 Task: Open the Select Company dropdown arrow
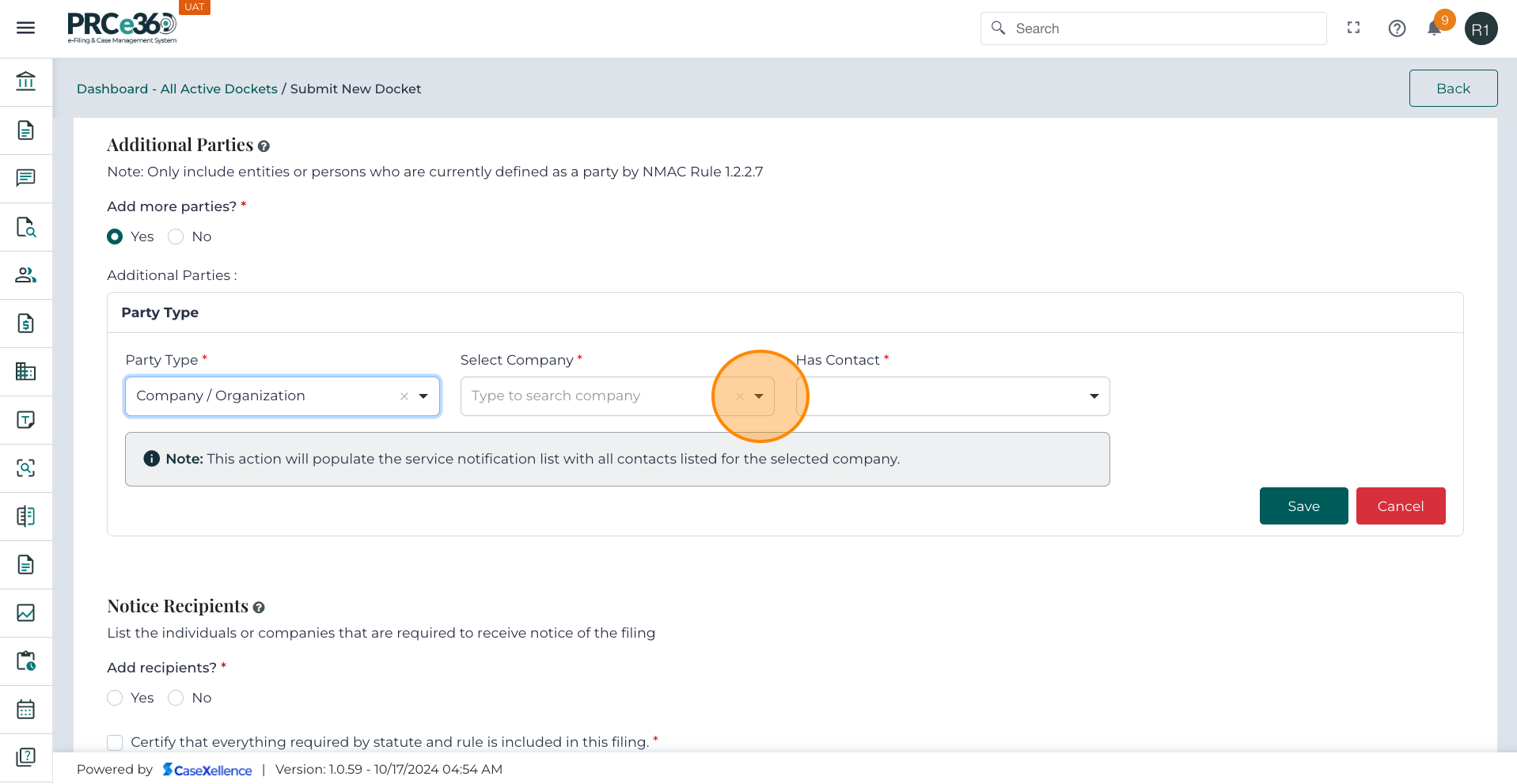pyautogui.click(x=759, y=396)
